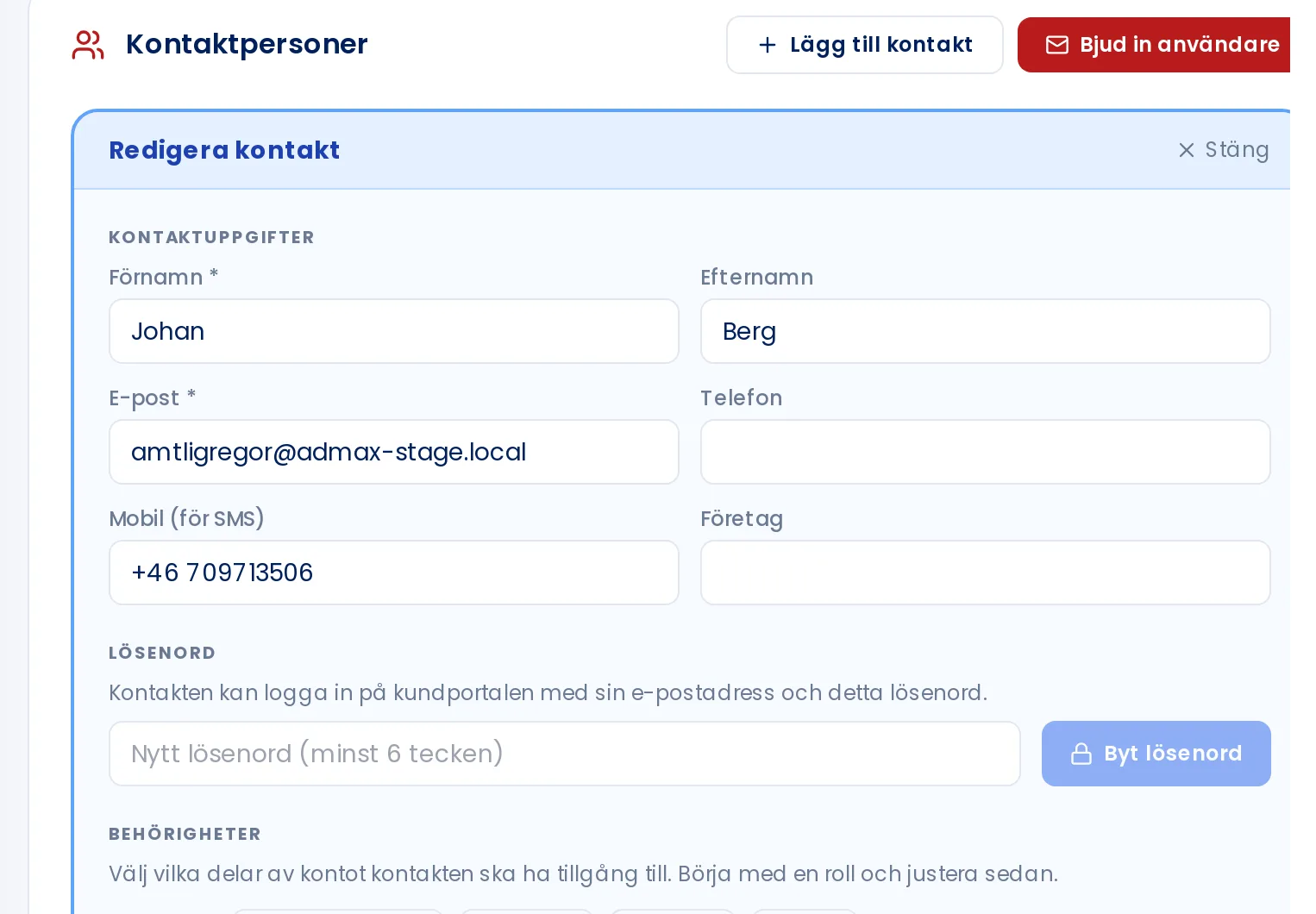
Task: Click the "Välj vilka delar av kontot" description text
Action: point(583,873)
